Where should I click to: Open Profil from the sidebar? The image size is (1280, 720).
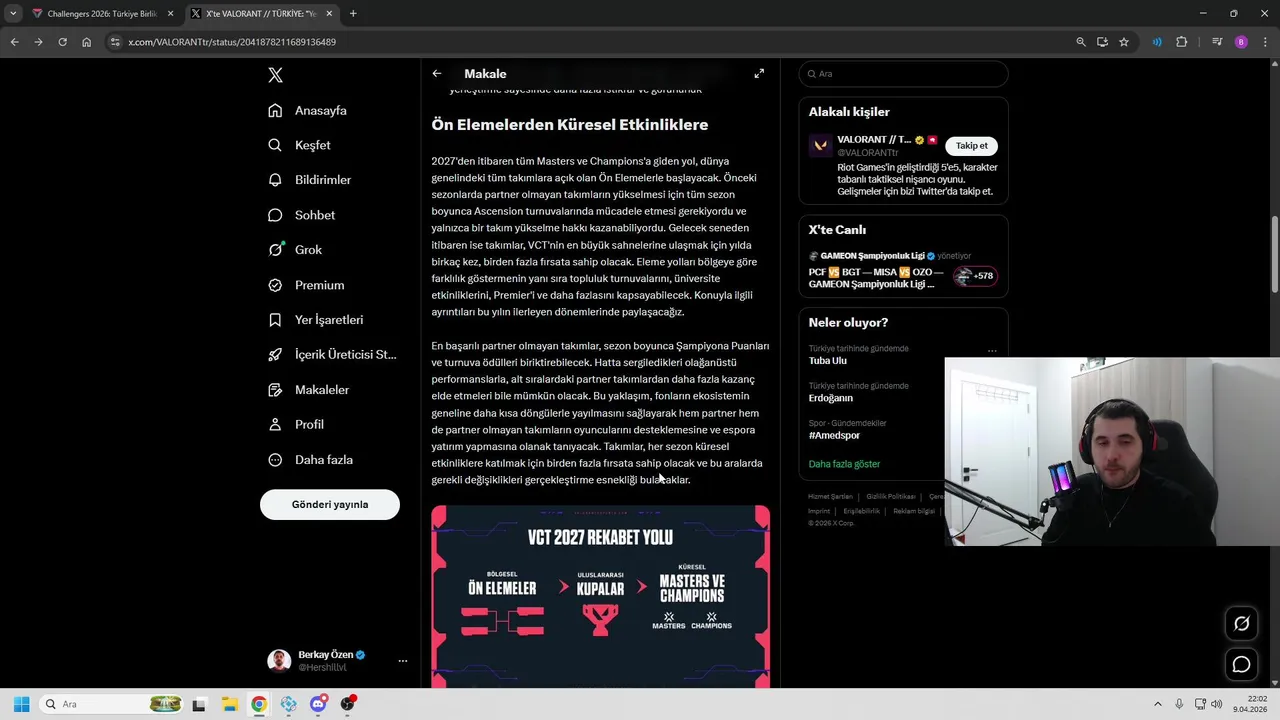297,424
